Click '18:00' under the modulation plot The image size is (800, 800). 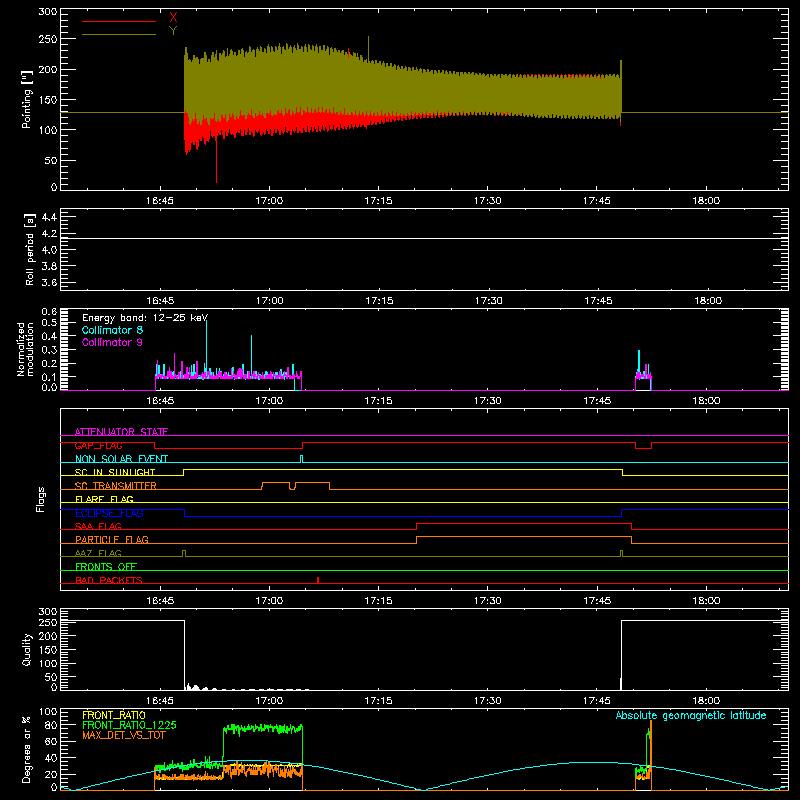point(706,401)
